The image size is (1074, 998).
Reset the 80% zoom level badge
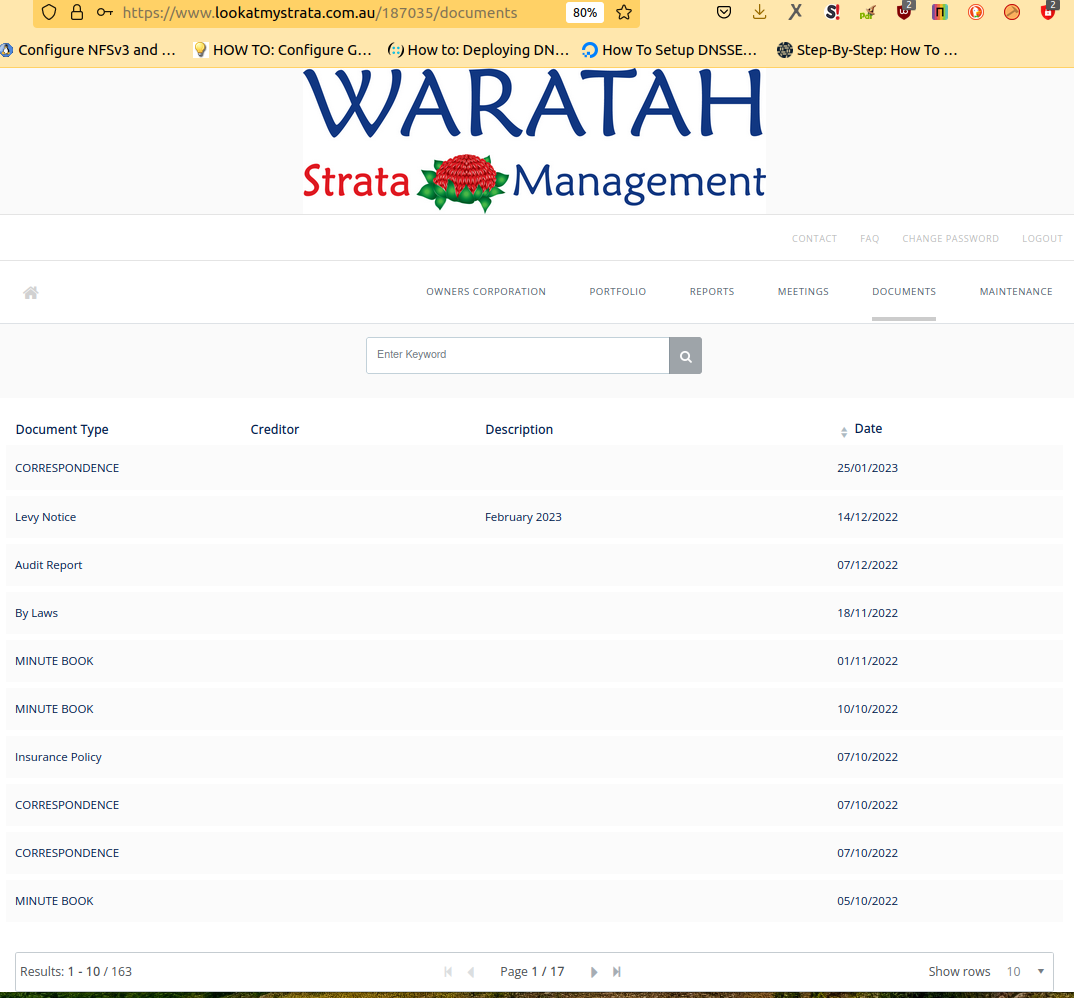[585, 12]
